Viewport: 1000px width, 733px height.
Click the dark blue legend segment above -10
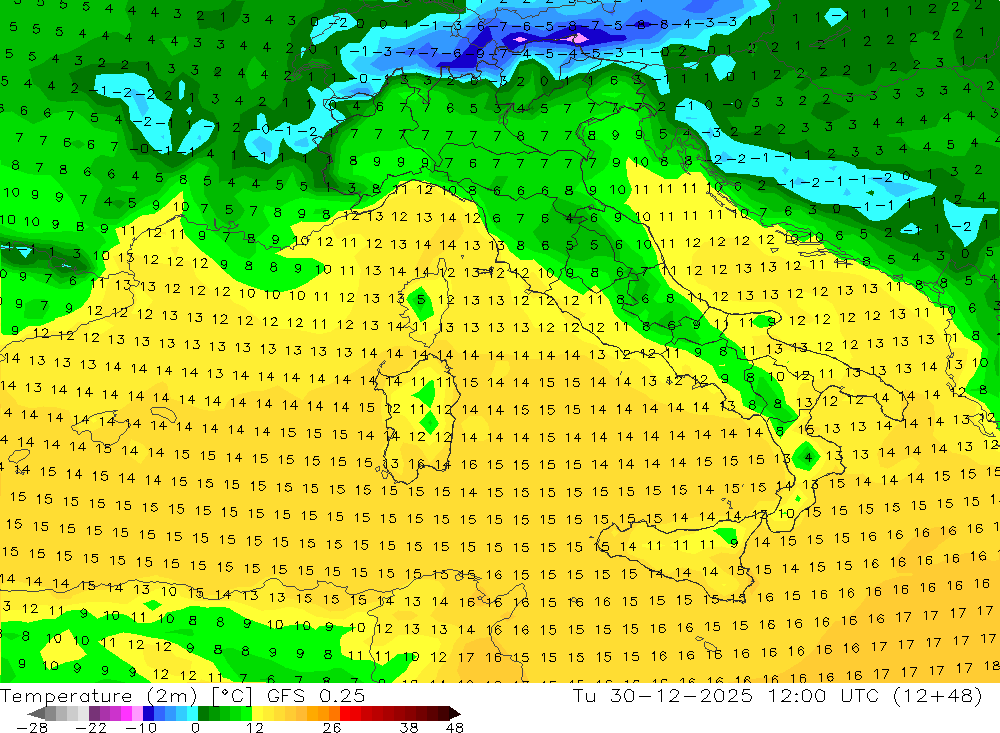click(148, 713)
